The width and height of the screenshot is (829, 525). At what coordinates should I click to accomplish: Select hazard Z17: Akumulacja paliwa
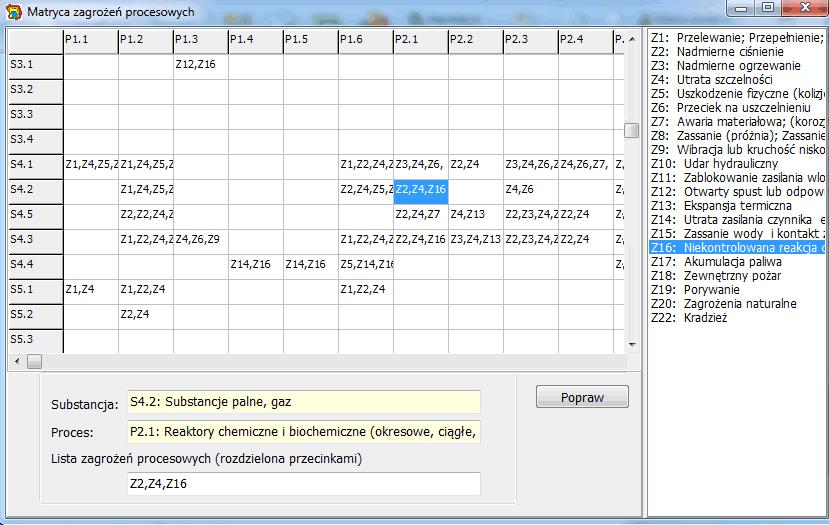click(737, 262)
